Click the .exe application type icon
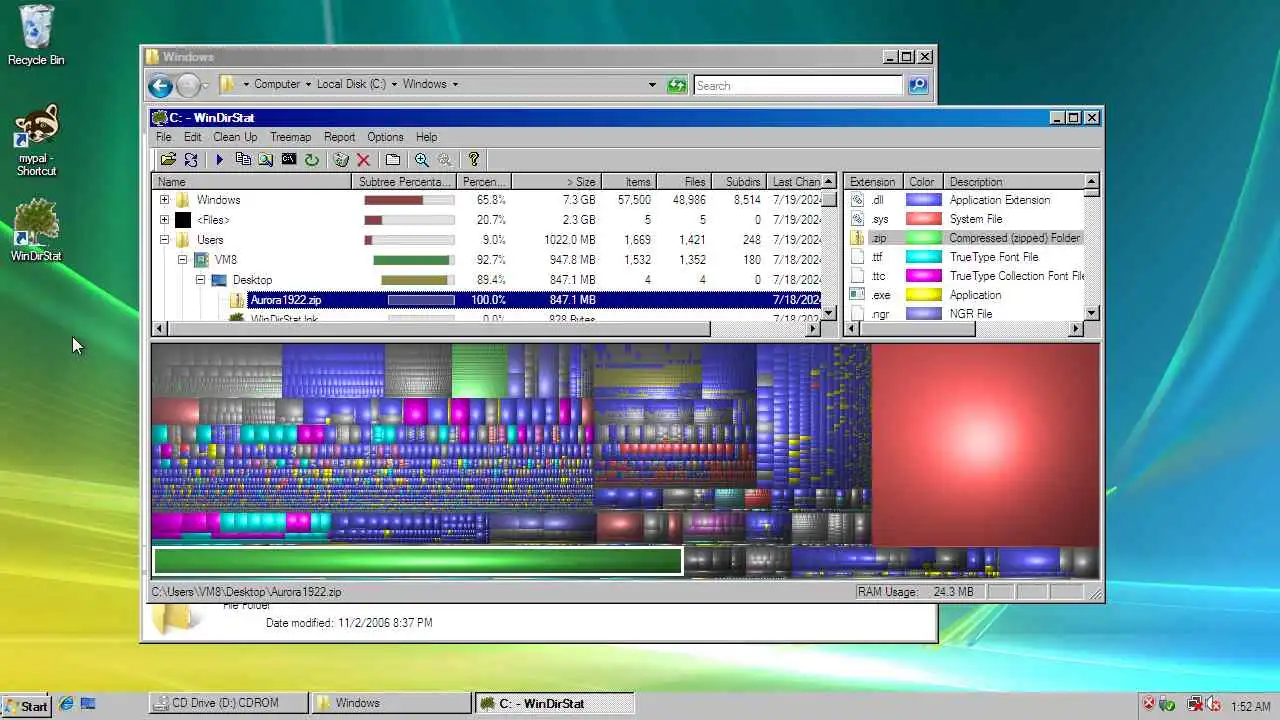 click(857, 295)
